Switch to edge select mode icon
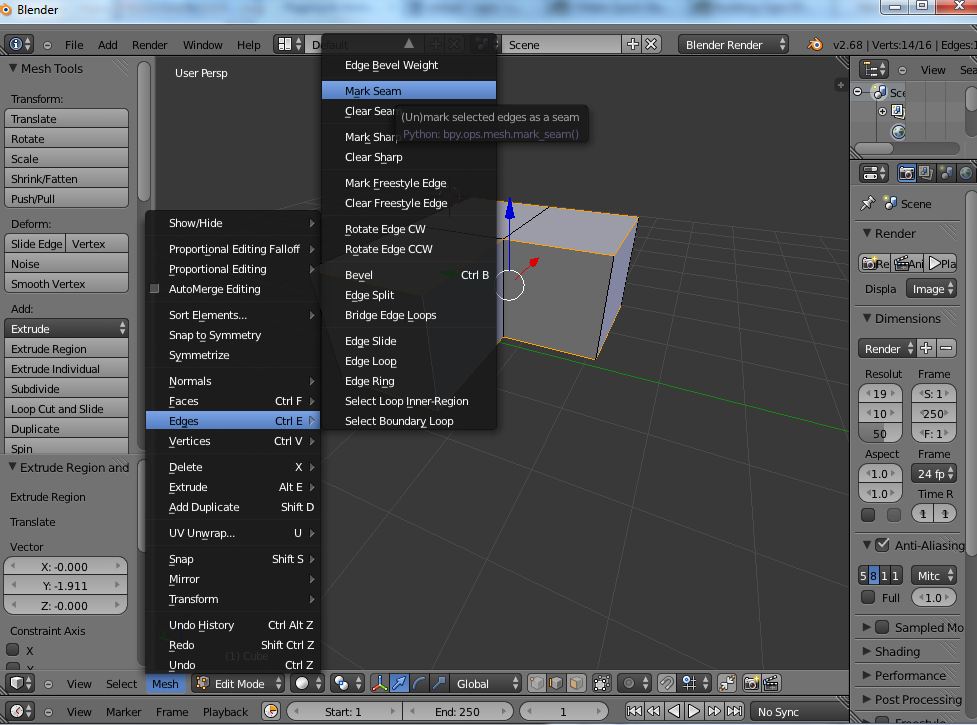 (x=556, y=683)
